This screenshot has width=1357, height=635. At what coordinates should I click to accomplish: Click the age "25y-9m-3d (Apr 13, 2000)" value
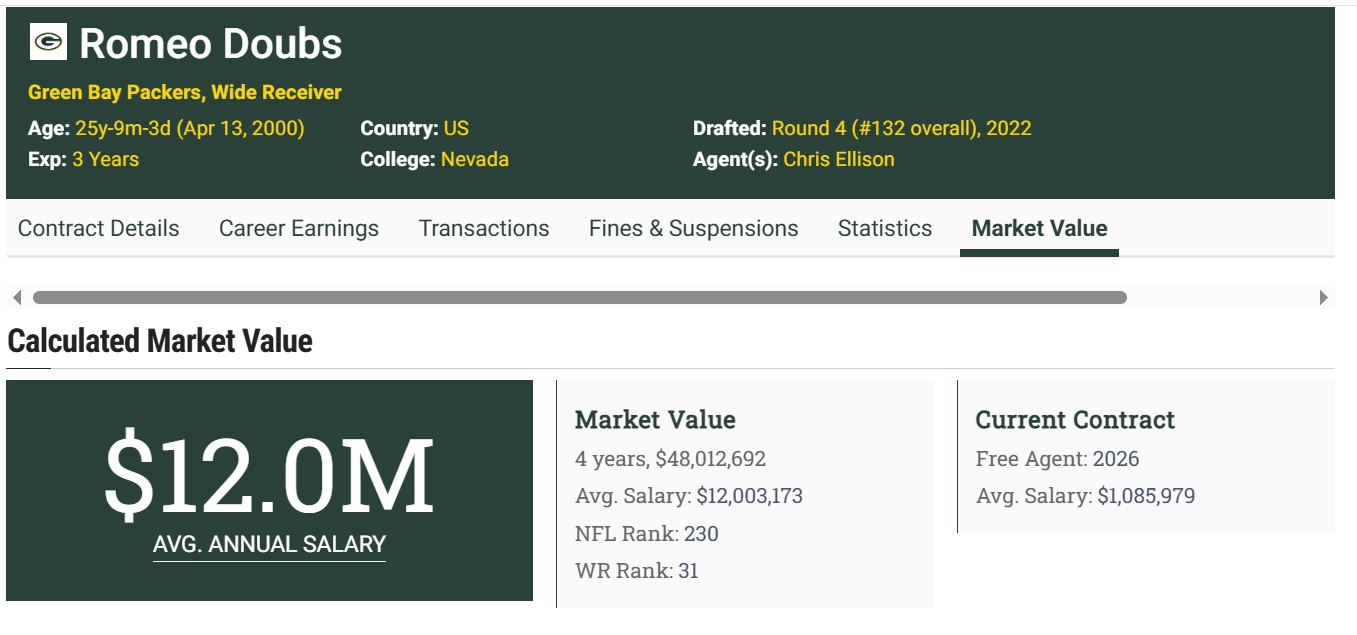point(190,128)
